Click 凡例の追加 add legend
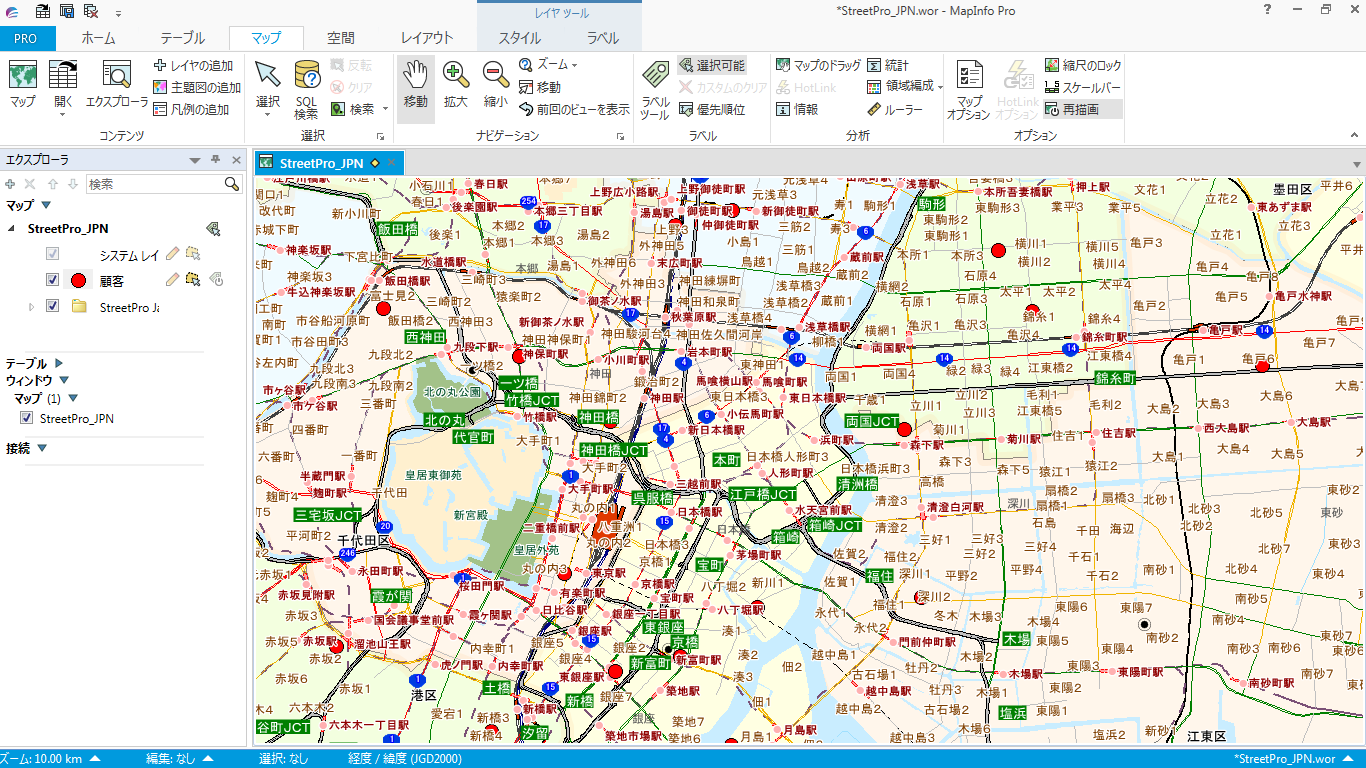 (x=192, y=109)
